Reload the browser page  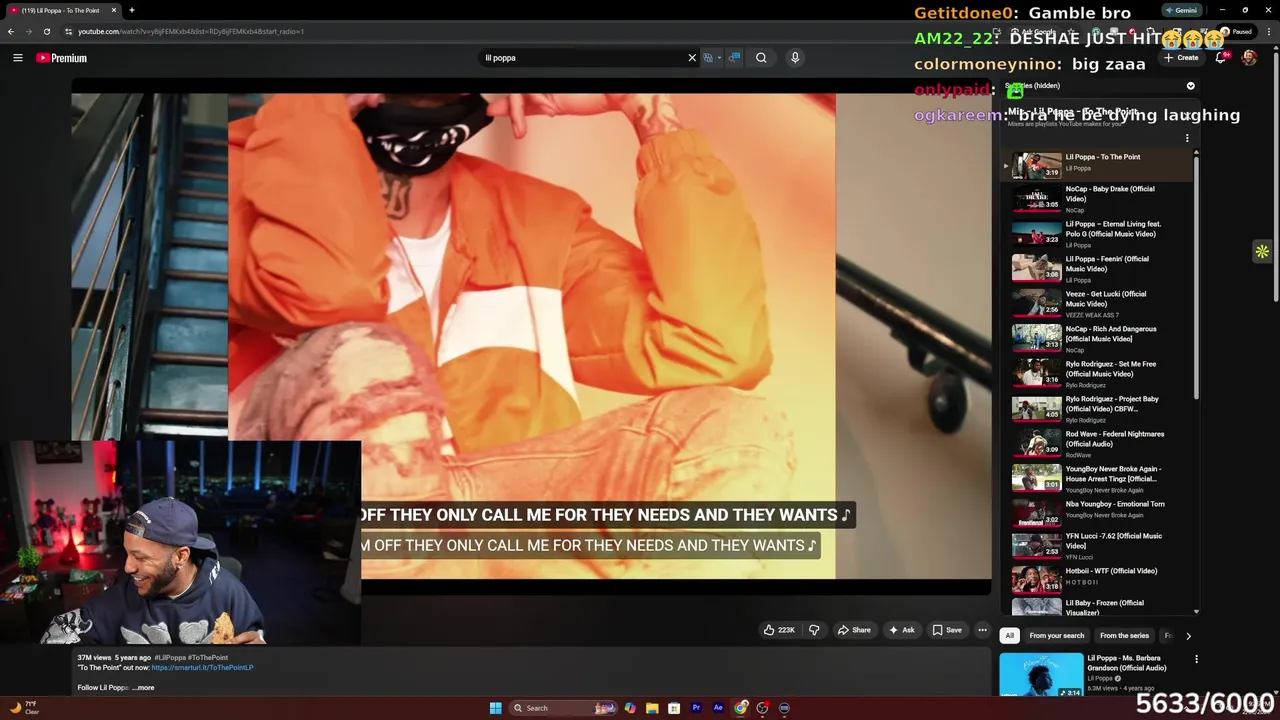tap(46, 31)
